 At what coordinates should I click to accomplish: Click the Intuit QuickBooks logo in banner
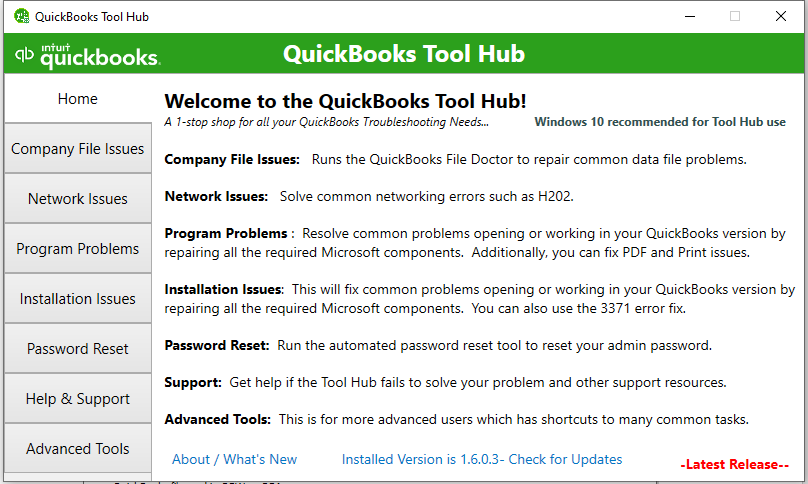coord(87,55)
